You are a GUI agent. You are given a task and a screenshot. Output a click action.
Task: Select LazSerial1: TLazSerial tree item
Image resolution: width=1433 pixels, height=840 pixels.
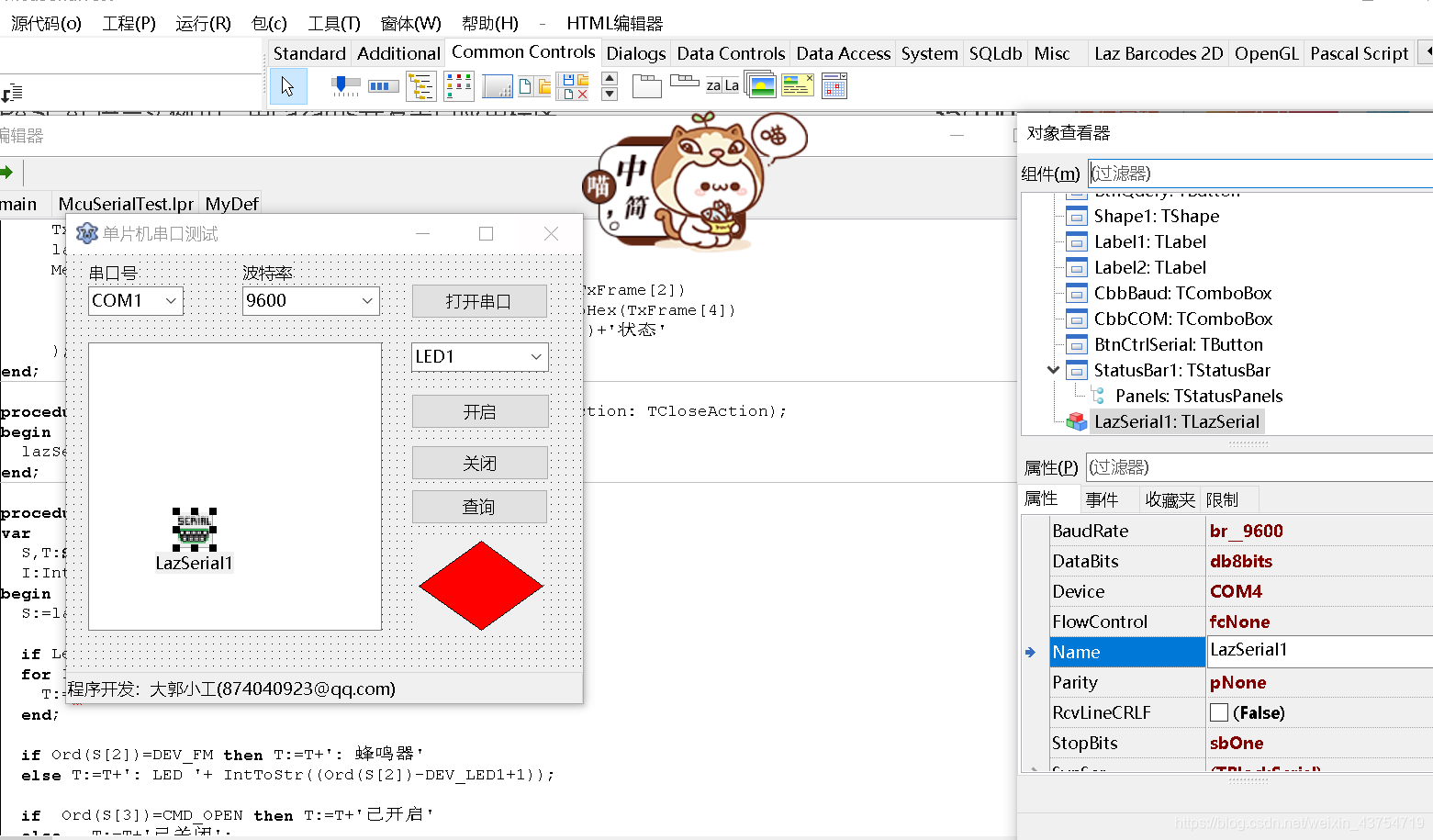click(x=1176, y=421)
